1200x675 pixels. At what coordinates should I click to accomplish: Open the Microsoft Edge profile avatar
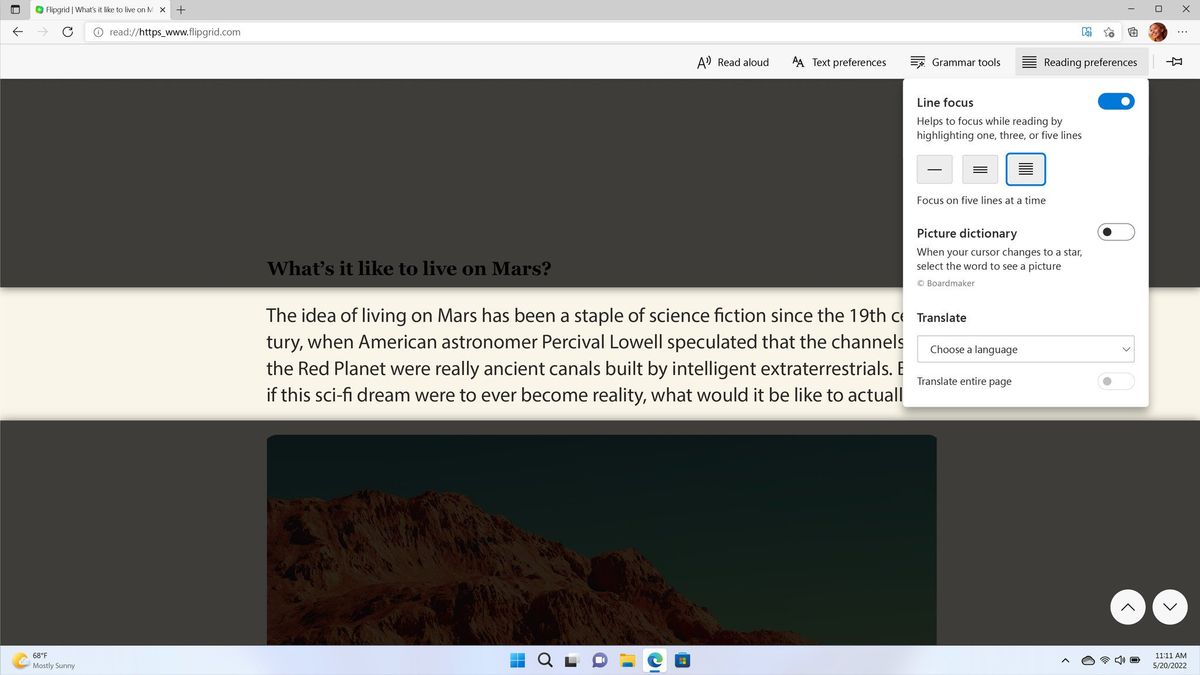coord(1157,32)
